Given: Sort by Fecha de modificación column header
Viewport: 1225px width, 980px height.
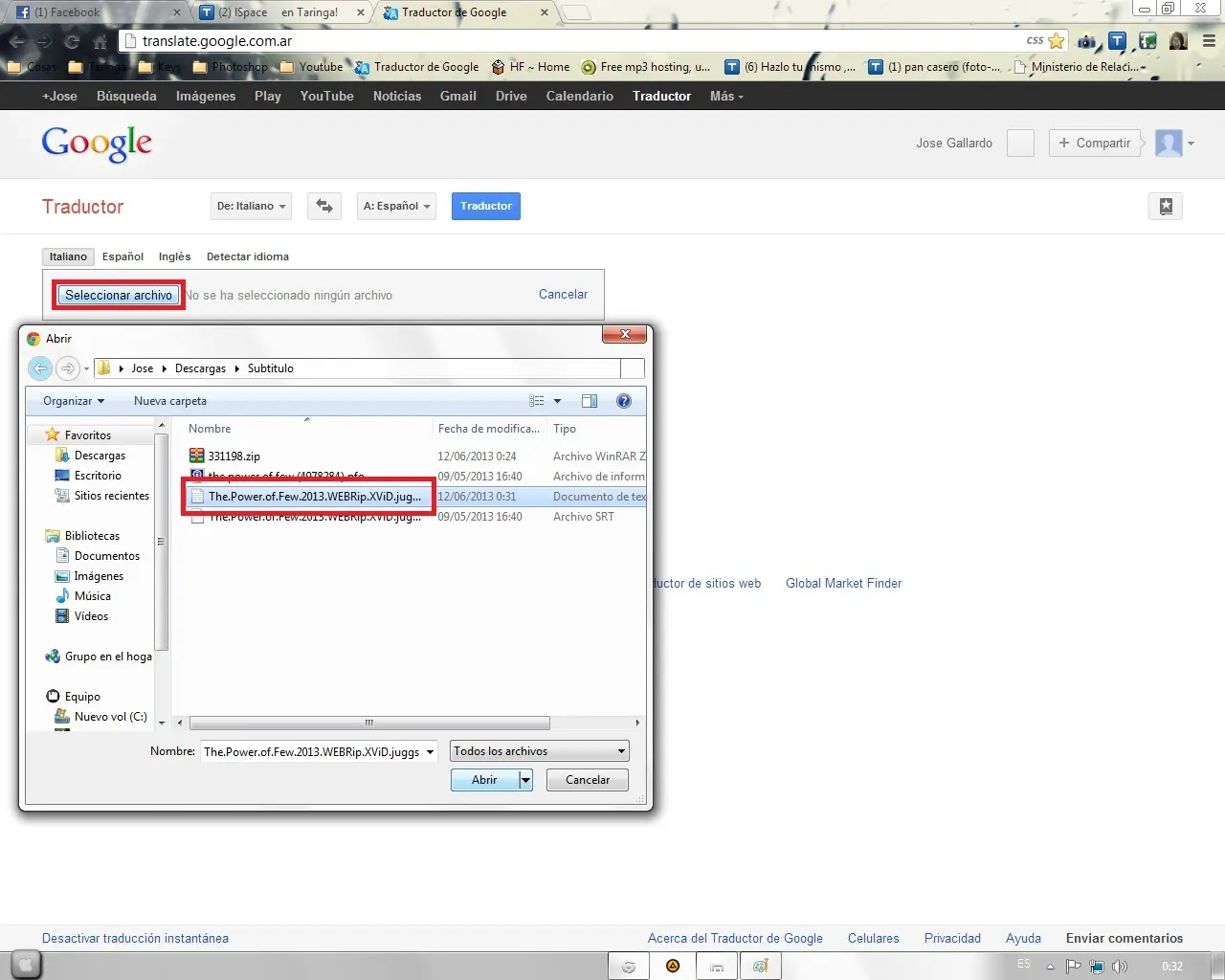Looking at the screenshot, I should pyautogui.click(x=489, y=429).
